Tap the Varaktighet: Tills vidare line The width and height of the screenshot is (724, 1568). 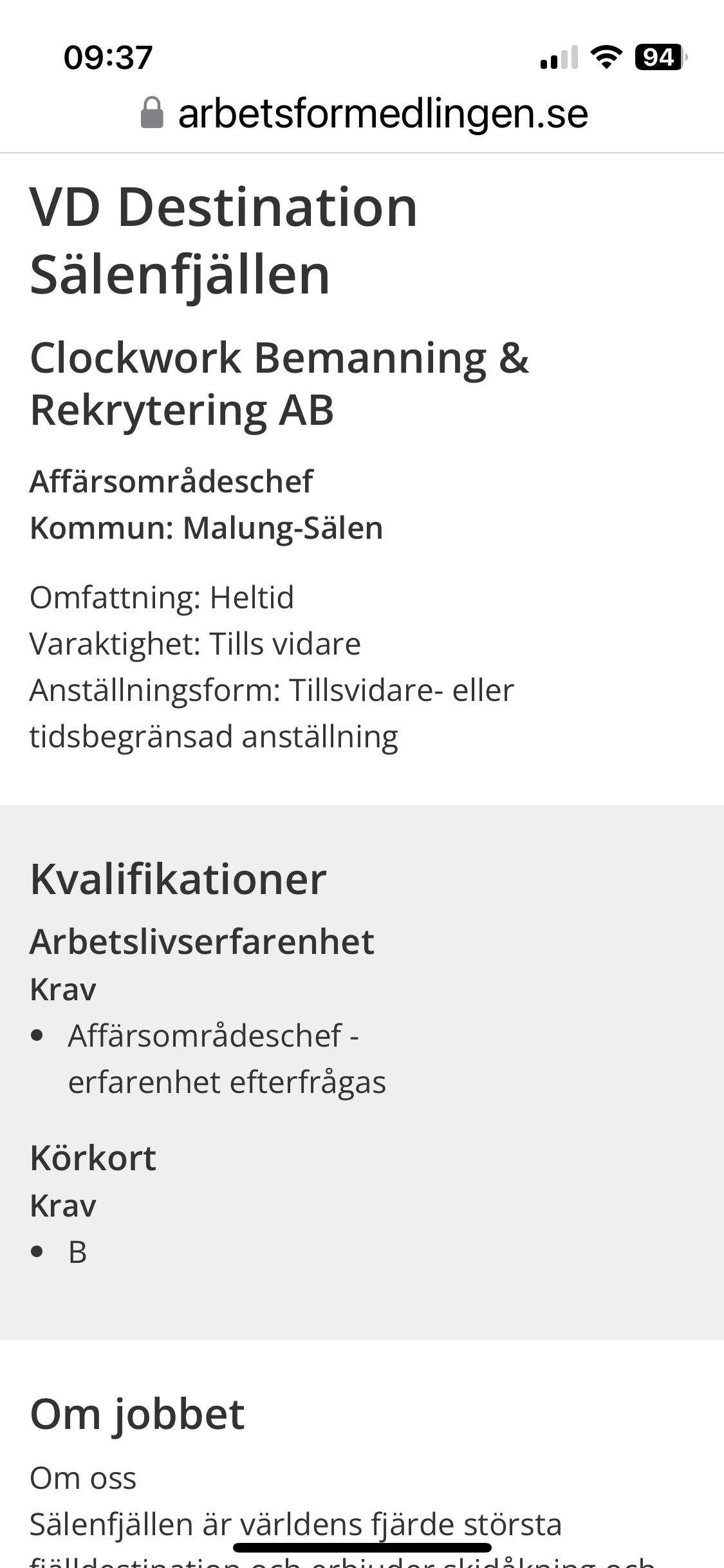click(x=196, y=644)
